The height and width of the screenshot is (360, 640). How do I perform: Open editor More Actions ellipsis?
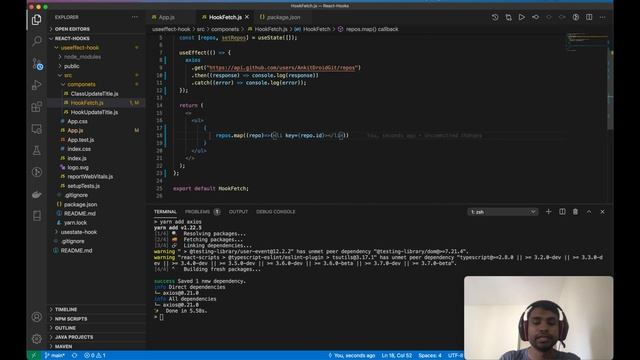pos(602,17)
